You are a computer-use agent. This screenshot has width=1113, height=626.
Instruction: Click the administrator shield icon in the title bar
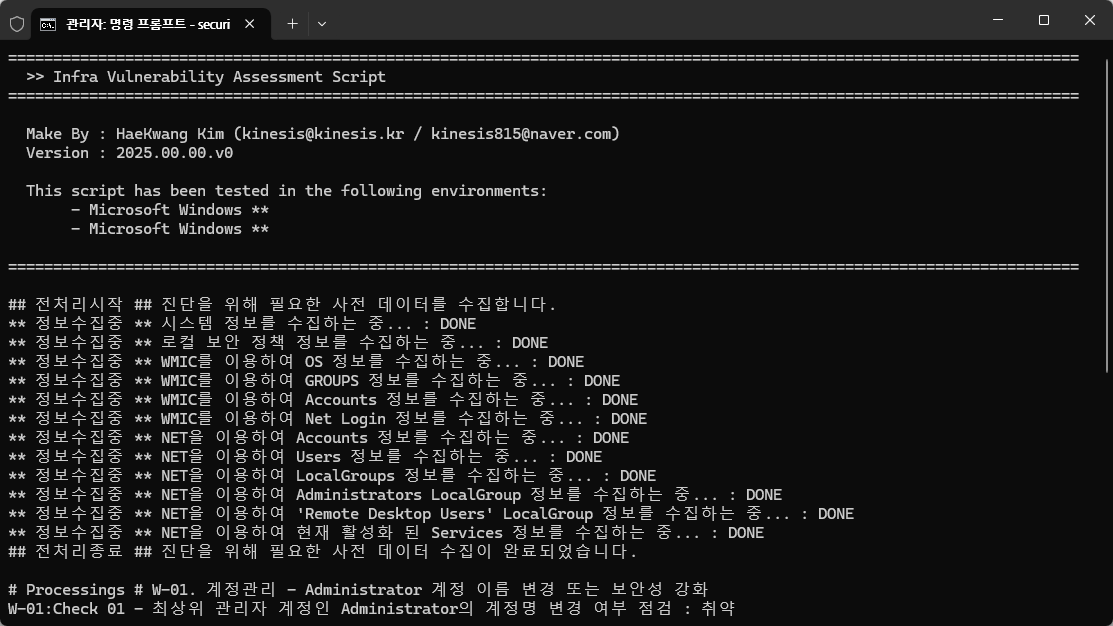pyautogui.click(x=17, y=23)
